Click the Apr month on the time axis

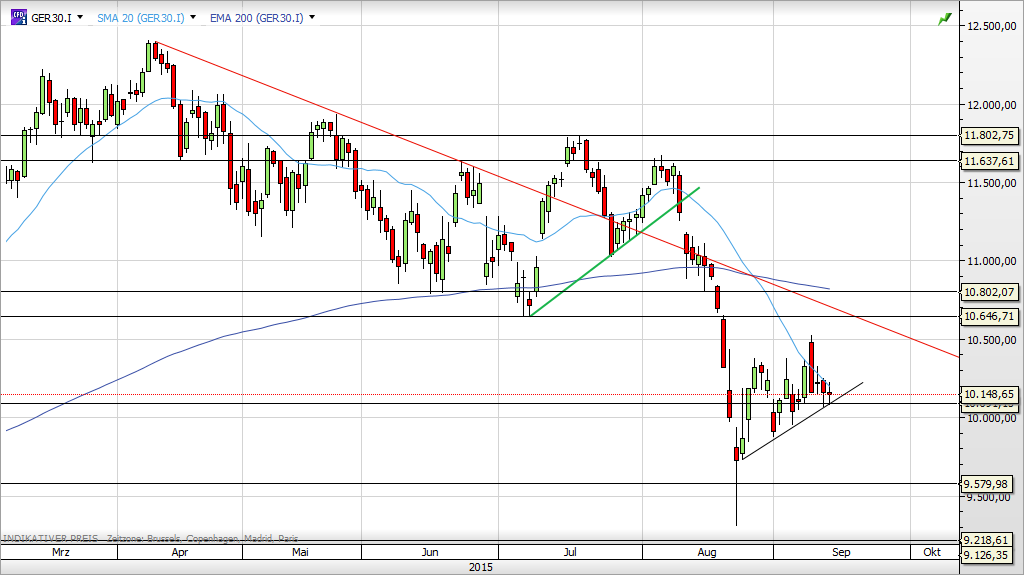pos(180,552)
